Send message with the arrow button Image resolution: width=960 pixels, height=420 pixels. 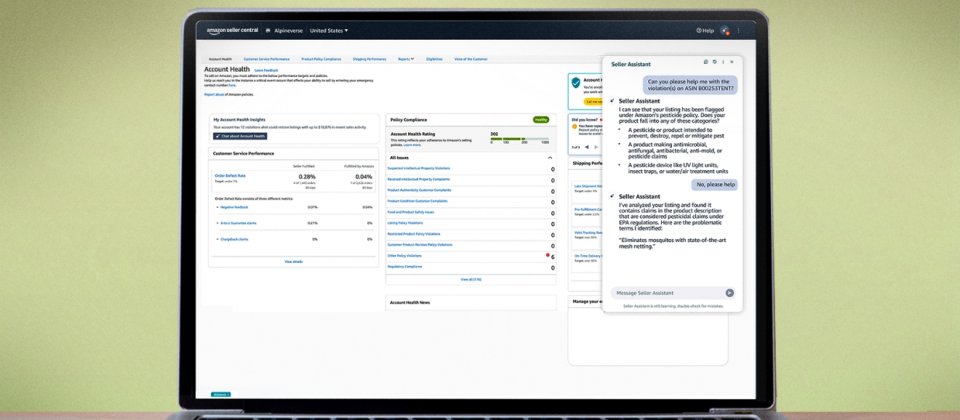[729, 293]
